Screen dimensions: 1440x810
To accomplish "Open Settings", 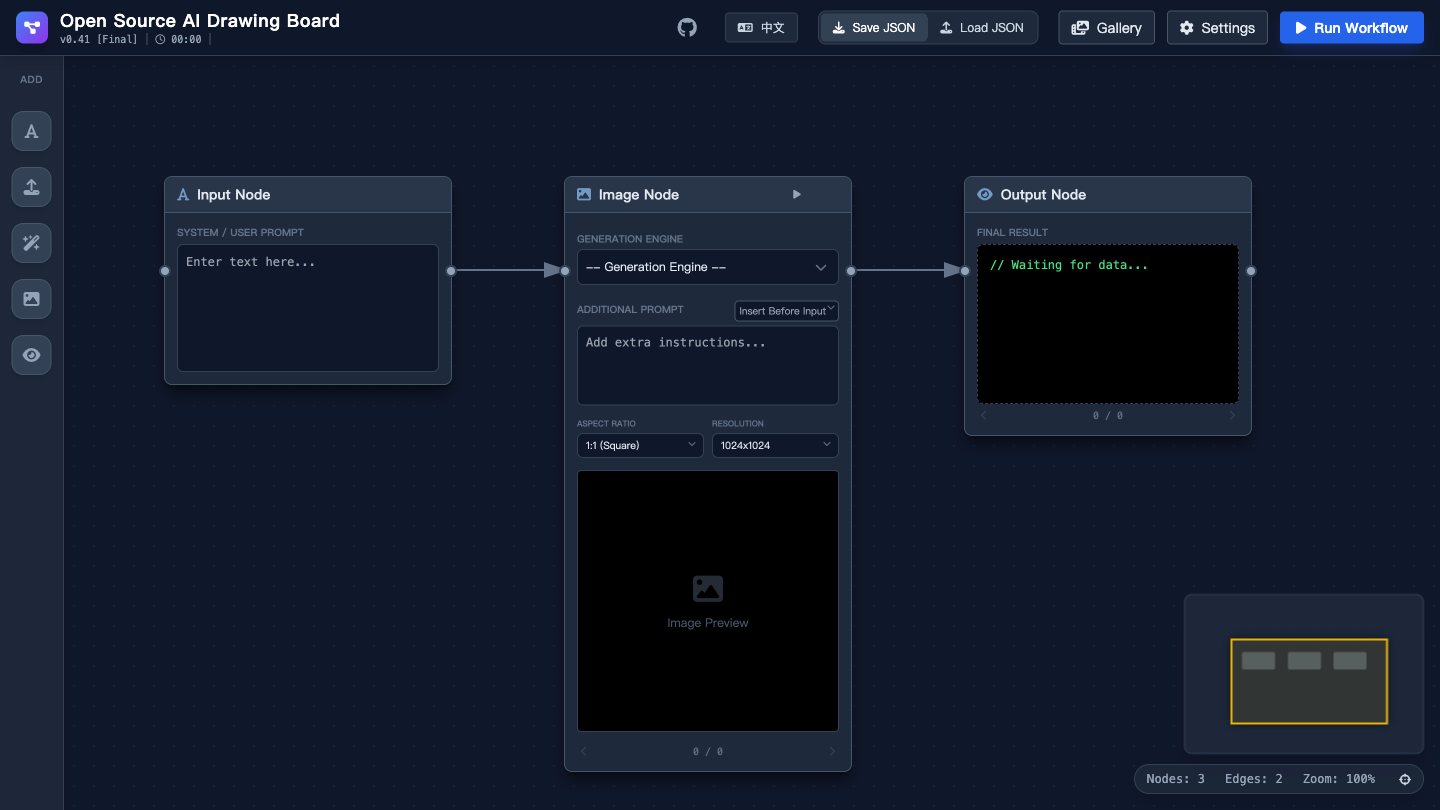I will 1217,28.
